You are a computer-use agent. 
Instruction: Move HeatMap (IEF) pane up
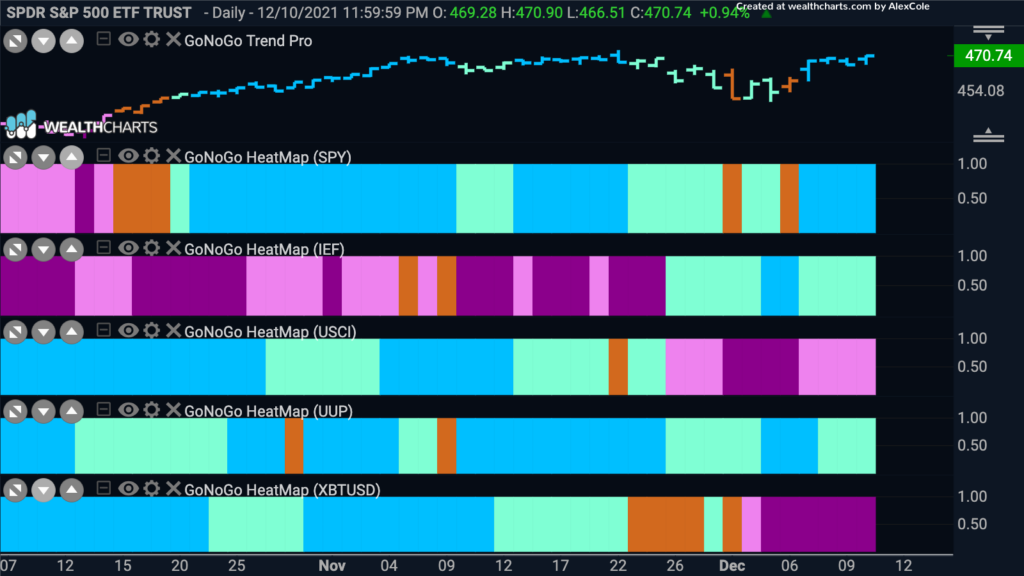(72, 249)
